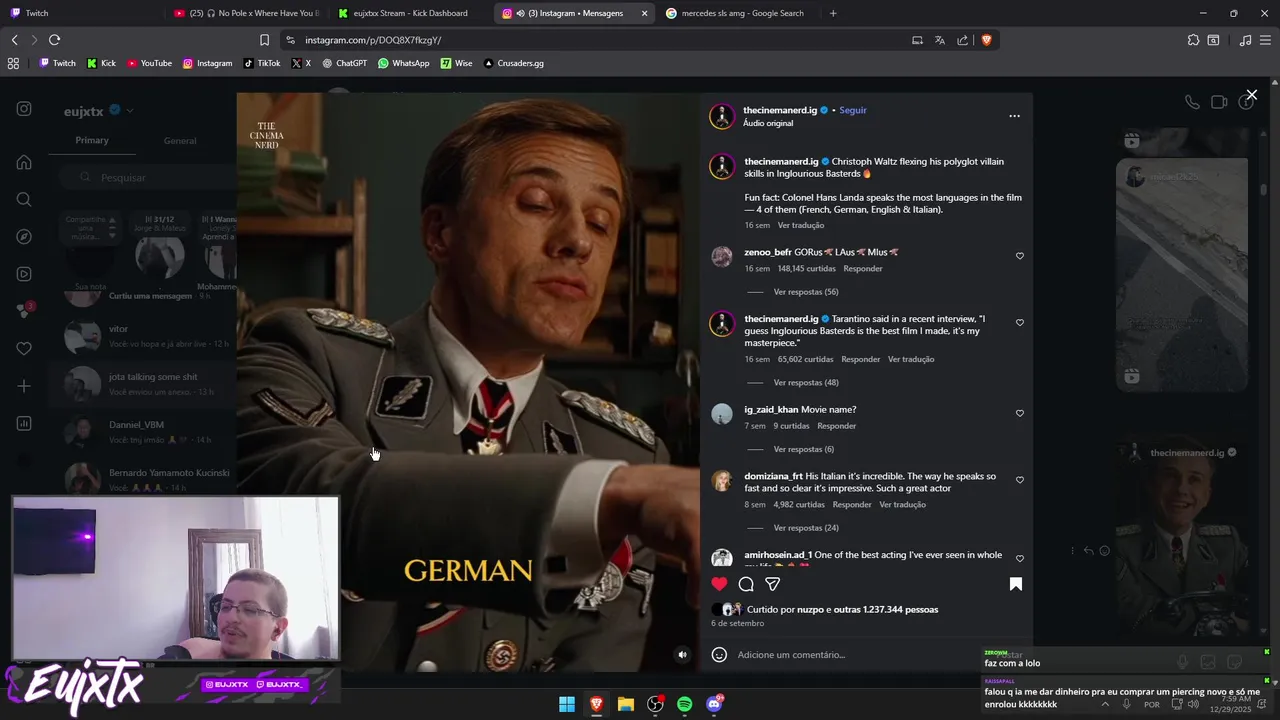Start a voice call in the chat header
The width and height of the screenshot is (1280, 720).
1192,102
